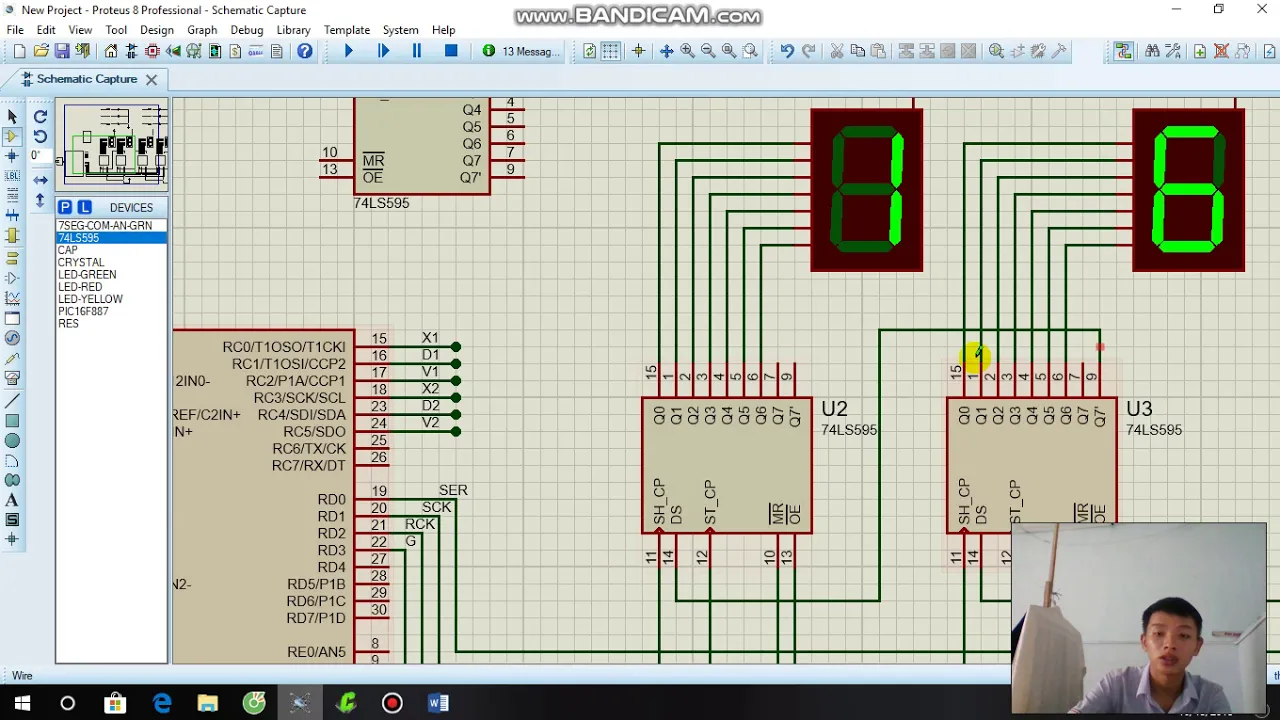Click the schematic overview thumbnail
This screenshot has width=1280, height=720.
[x=112, y=144]
